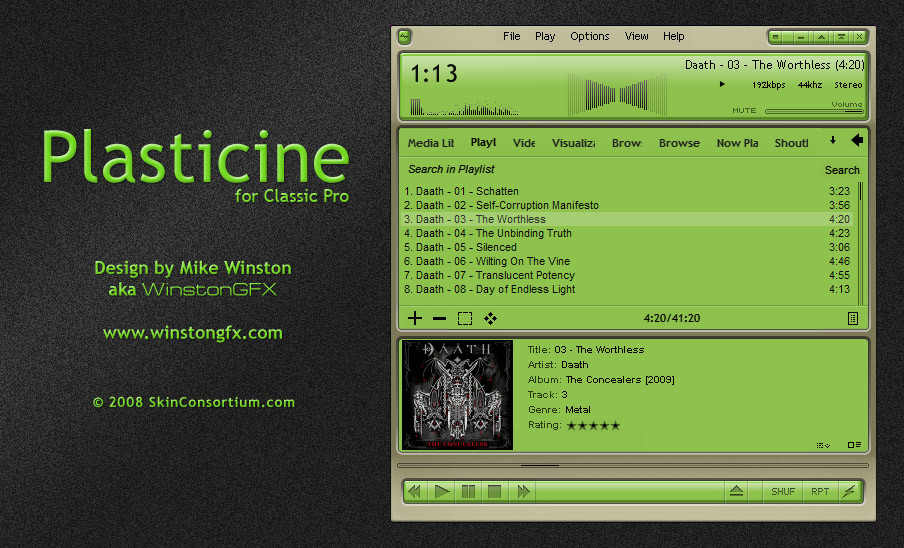Image resolution: width=904 pixels, height=548 pixels.
Task: Click the 'Artist: Daath' line
Action: coord(558,365)
